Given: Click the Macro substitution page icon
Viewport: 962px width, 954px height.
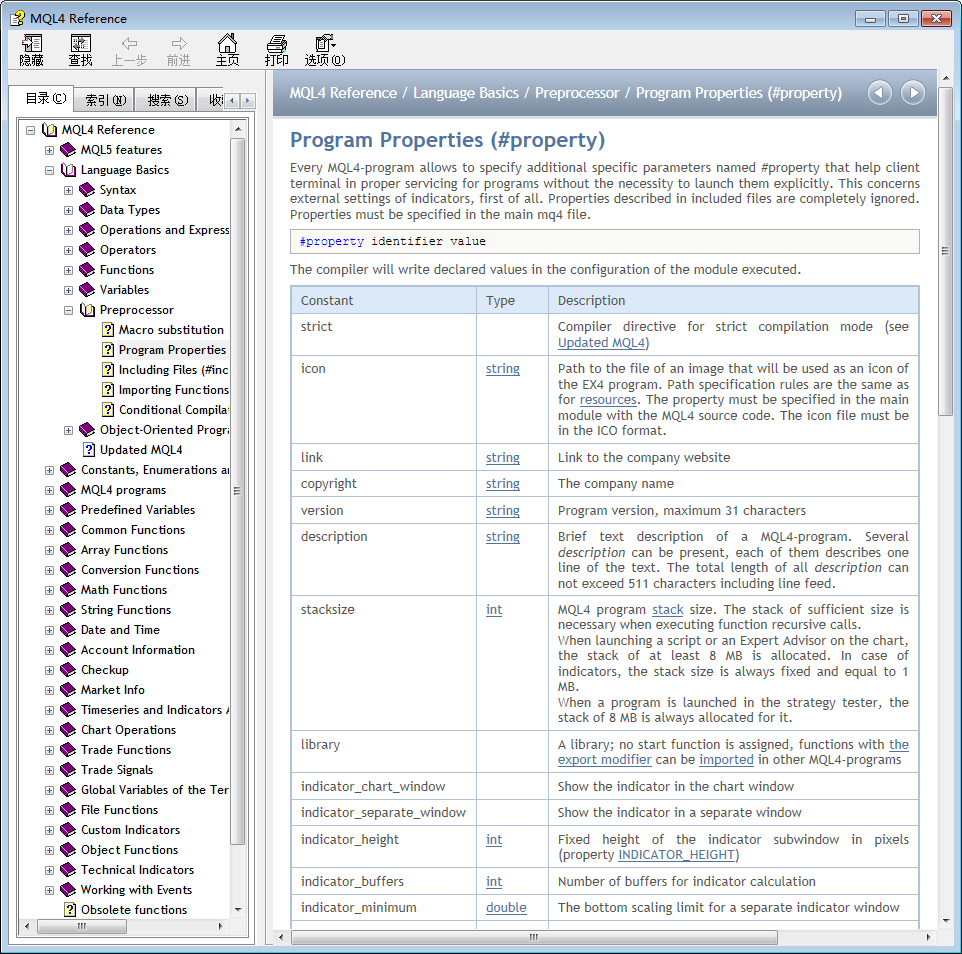Looking at the screenshot, I should click(108, 330).
